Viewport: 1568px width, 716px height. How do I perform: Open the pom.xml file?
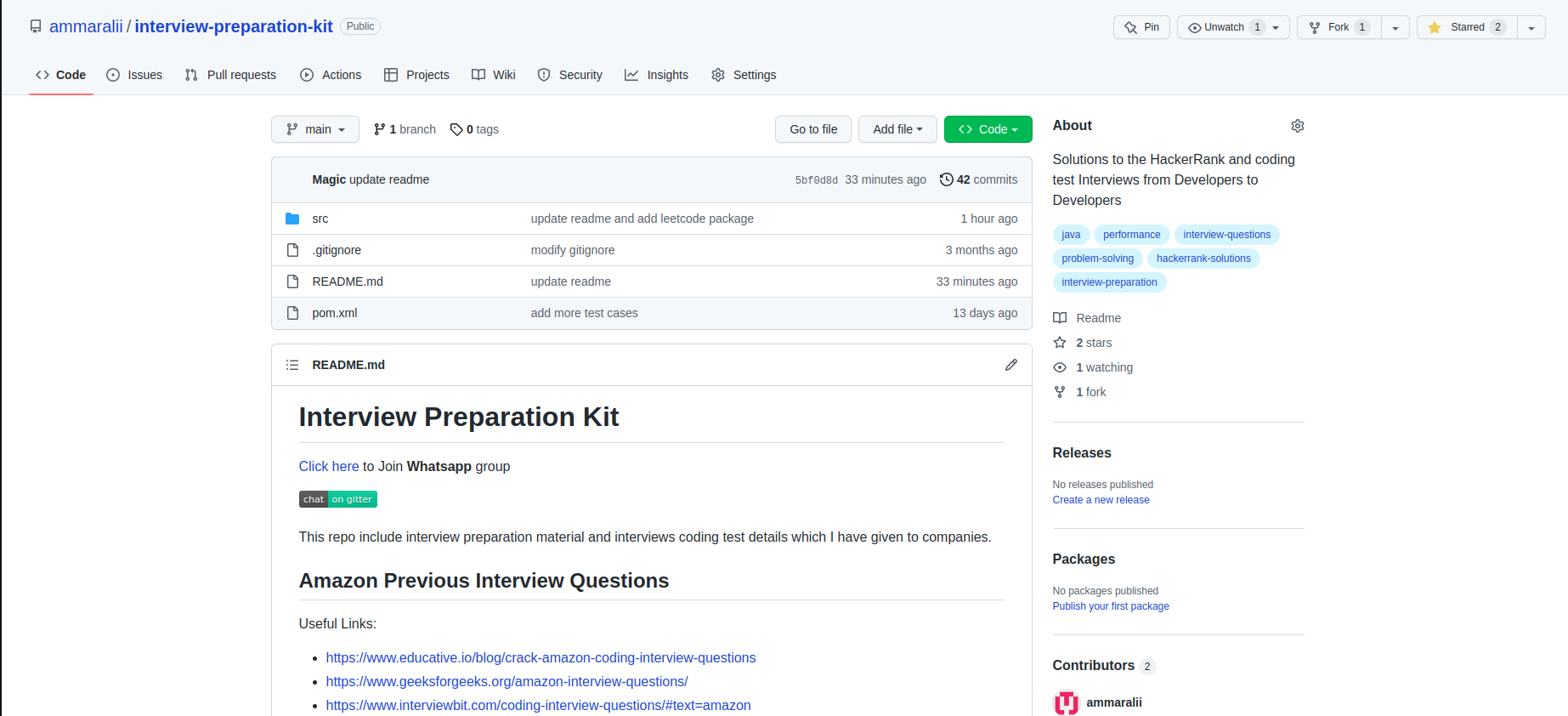334,313
